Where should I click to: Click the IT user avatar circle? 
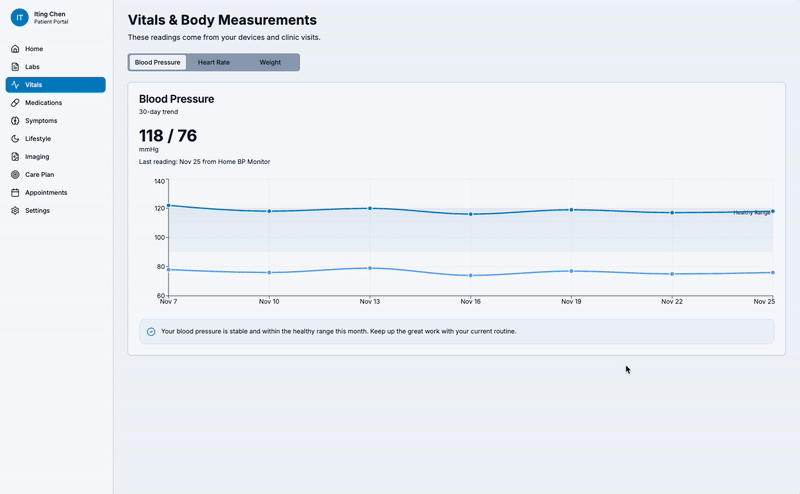tap(19, 17)
